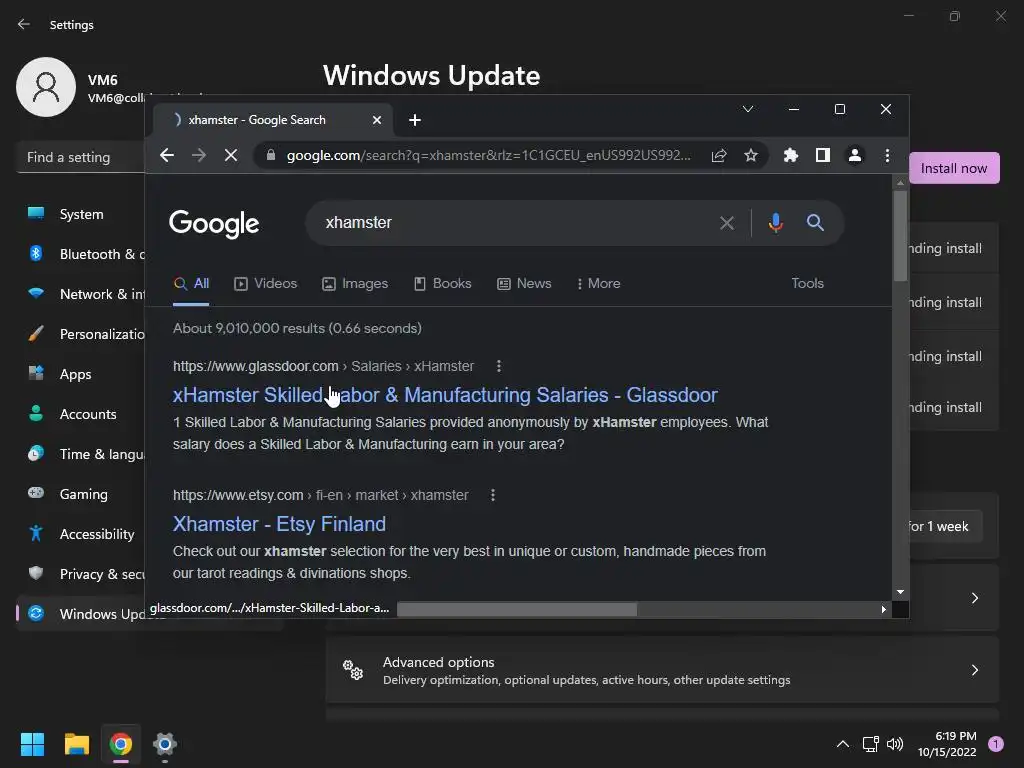Open clock showing 6:19 PM
The height and width of the screenshot is (768, 1024).
(947, 744)
